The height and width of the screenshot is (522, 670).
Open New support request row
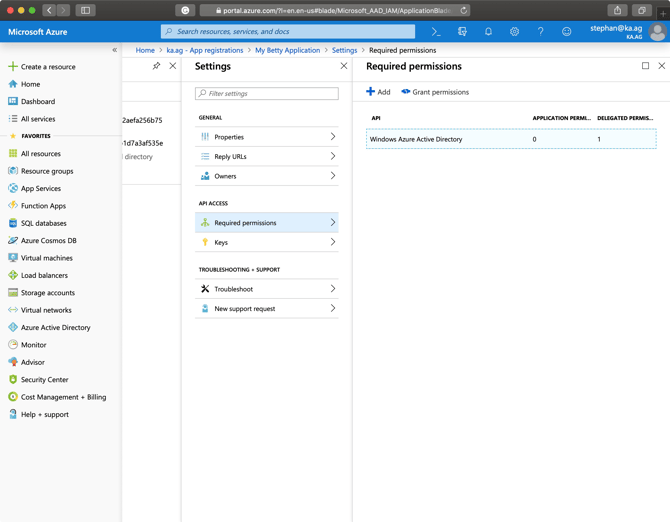point(267,308)
